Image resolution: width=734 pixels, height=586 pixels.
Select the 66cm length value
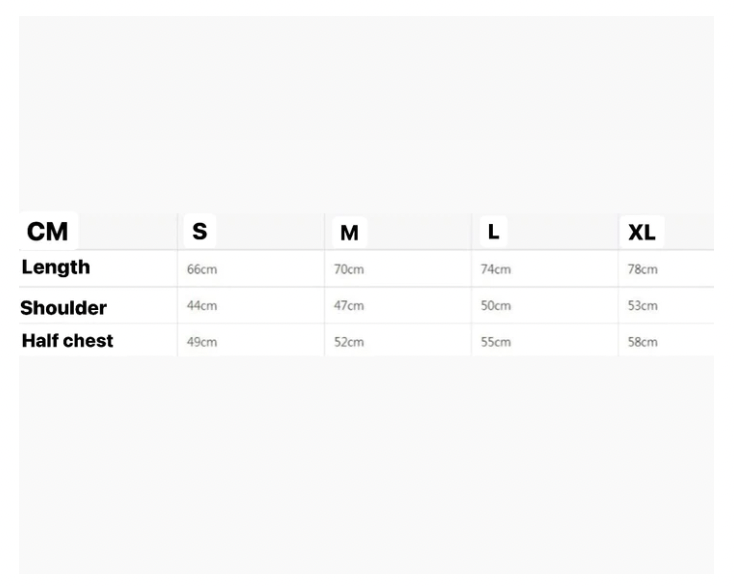[203, 270]
